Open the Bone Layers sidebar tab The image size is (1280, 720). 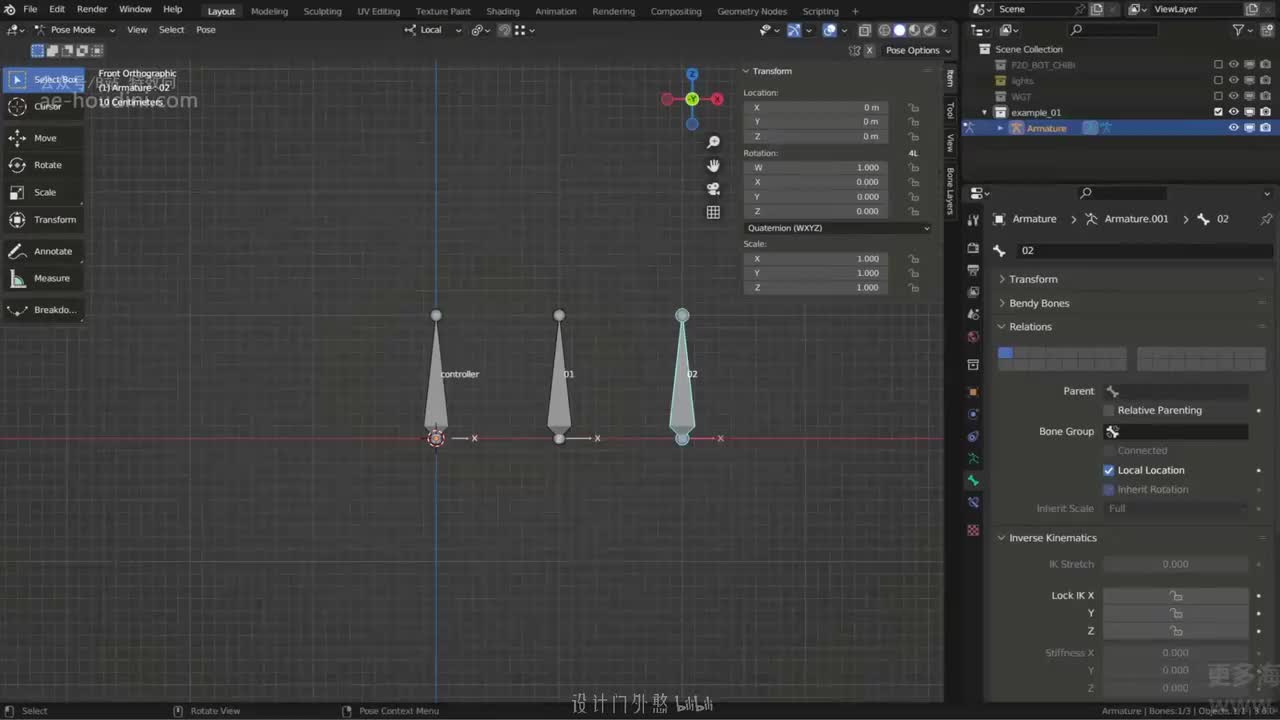950,190
